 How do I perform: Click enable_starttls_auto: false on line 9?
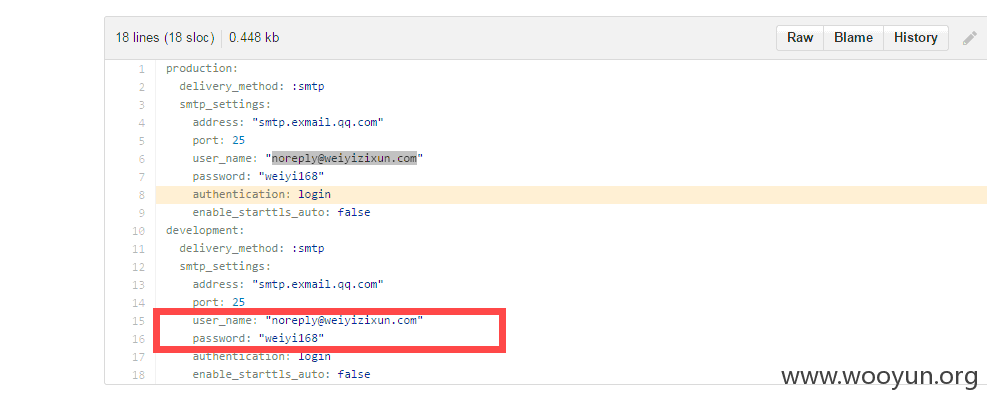(x=281, y=212)
